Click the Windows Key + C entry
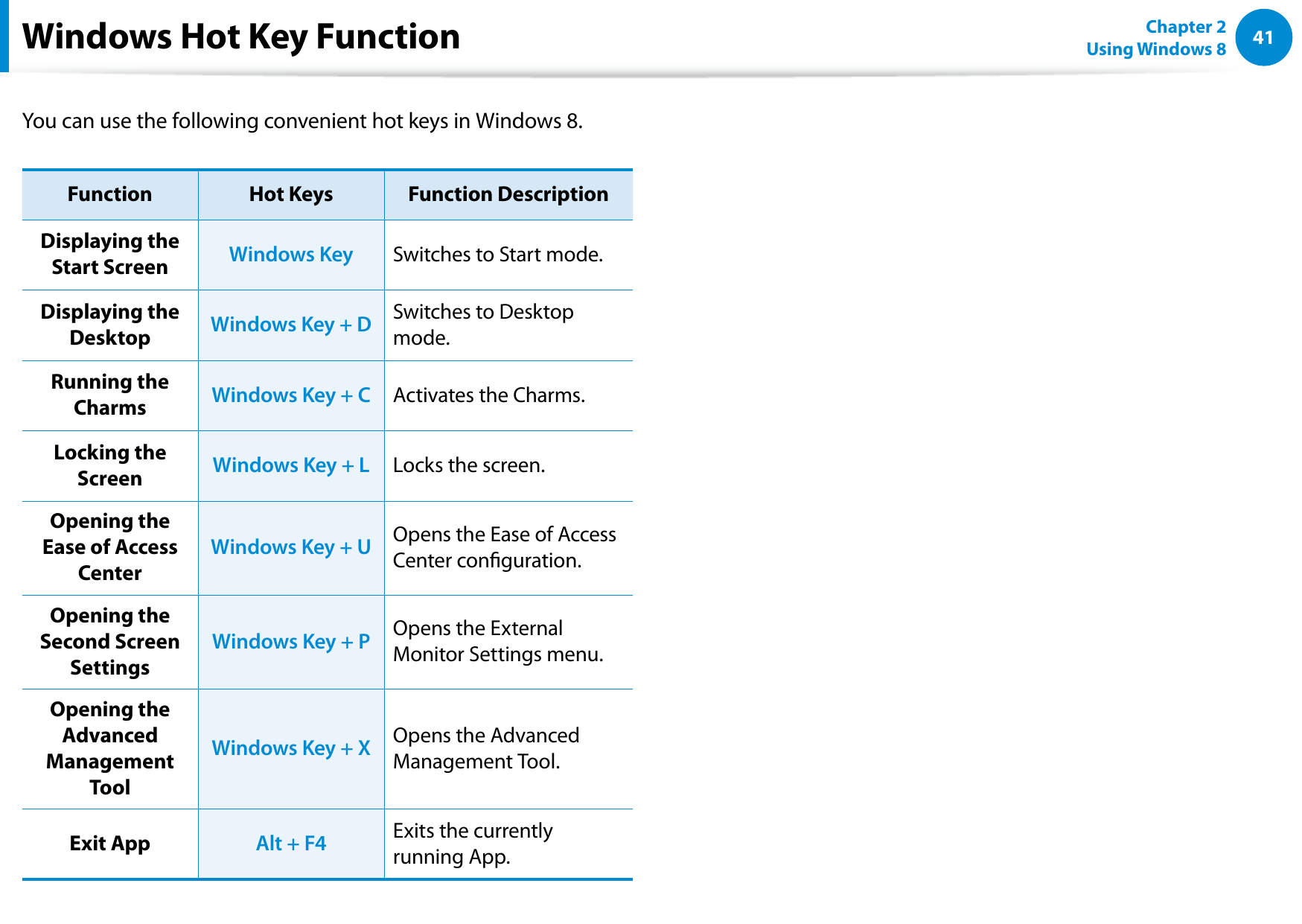Image resolution: width=1302 pixels, height=924 pixels. point(290,395)
